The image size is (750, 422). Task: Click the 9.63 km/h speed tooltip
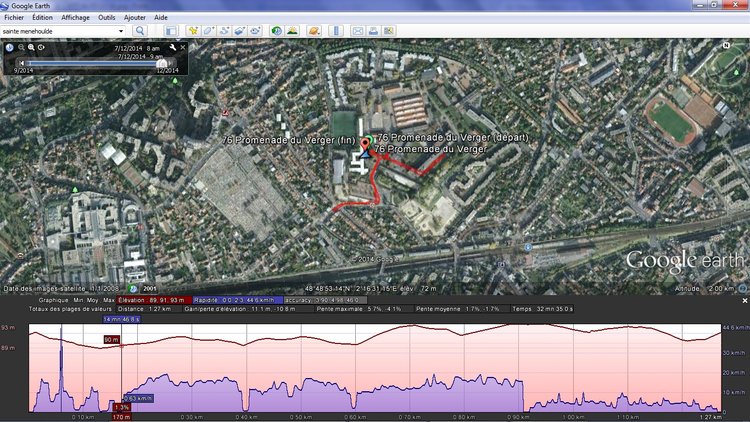coord(139,398)
